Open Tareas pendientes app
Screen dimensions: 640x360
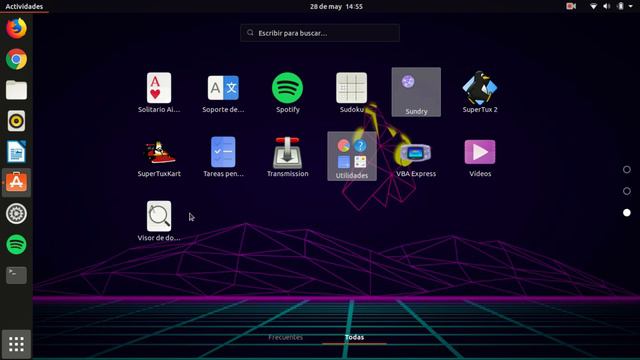(223, 157)
